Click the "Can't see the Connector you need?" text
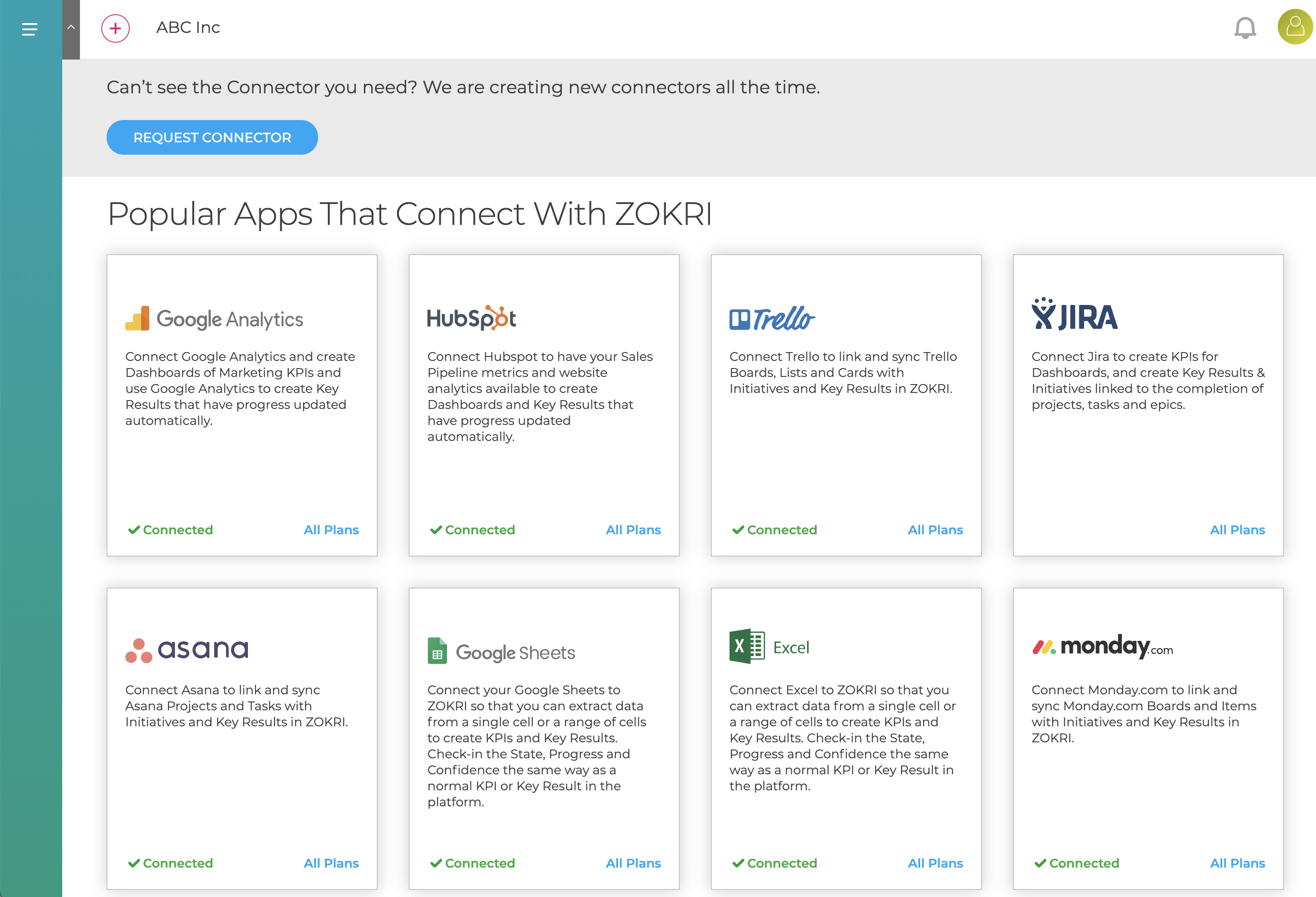The width and height of the screenshot is (1316, 897). point(262,87)
